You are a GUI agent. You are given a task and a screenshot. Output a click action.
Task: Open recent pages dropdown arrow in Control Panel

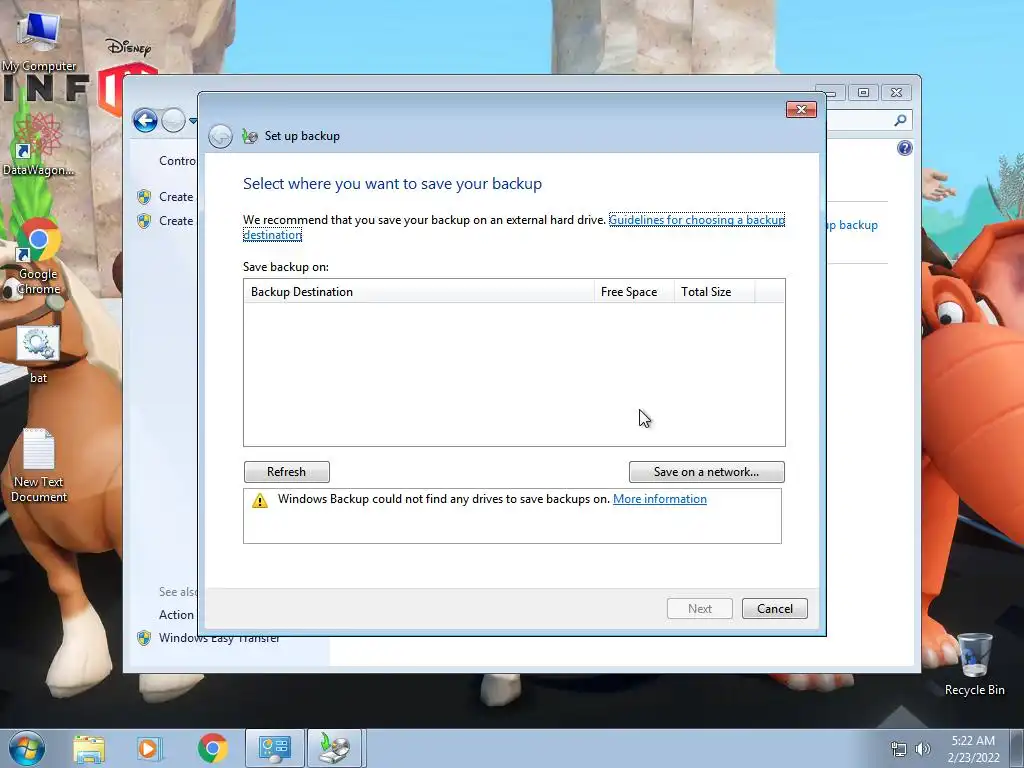[x=193, y=121]
